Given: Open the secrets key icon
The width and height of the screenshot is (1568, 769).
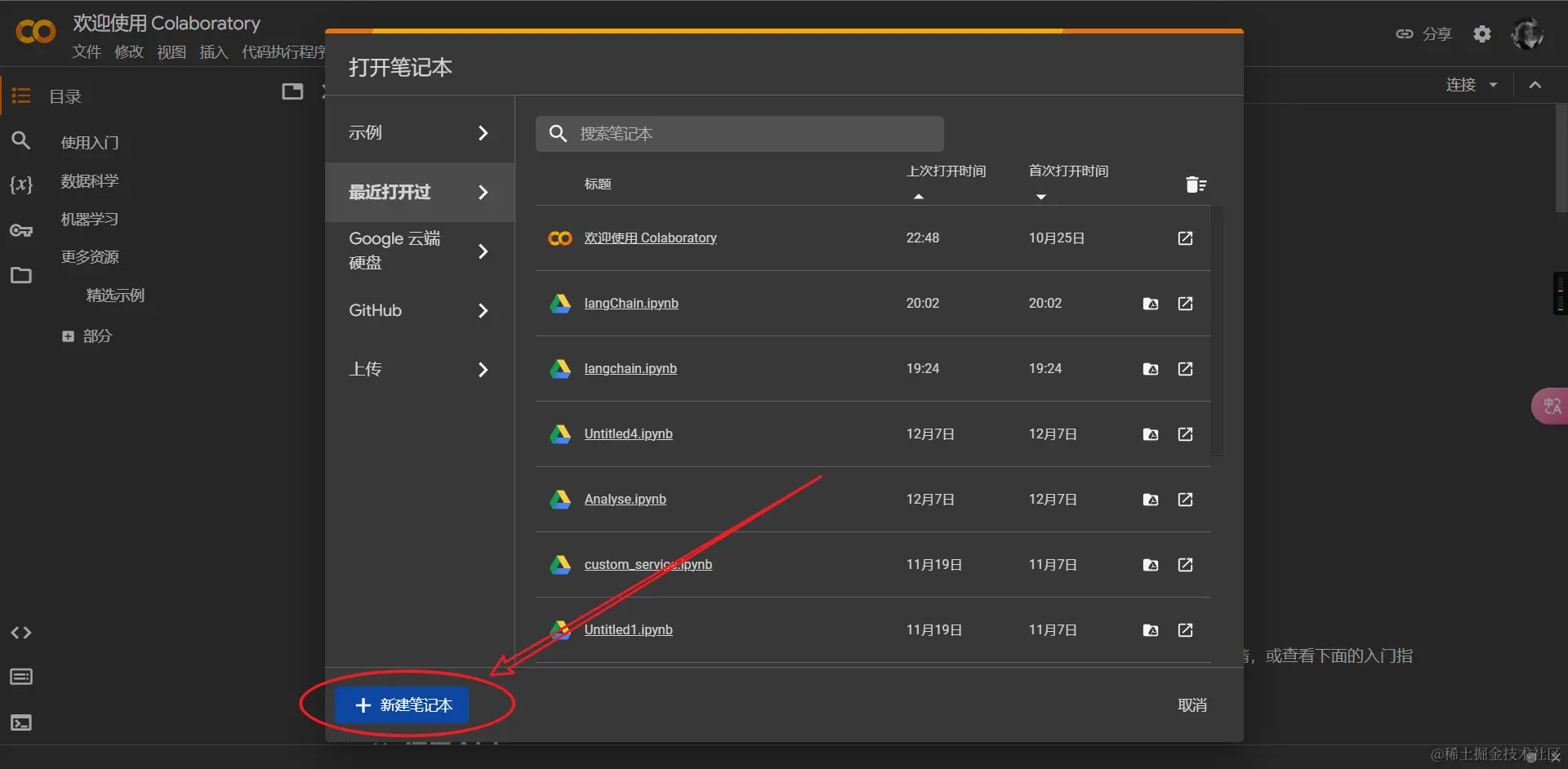Looking at the screenshot, I should pyautogui.click(x=21, y=231).
